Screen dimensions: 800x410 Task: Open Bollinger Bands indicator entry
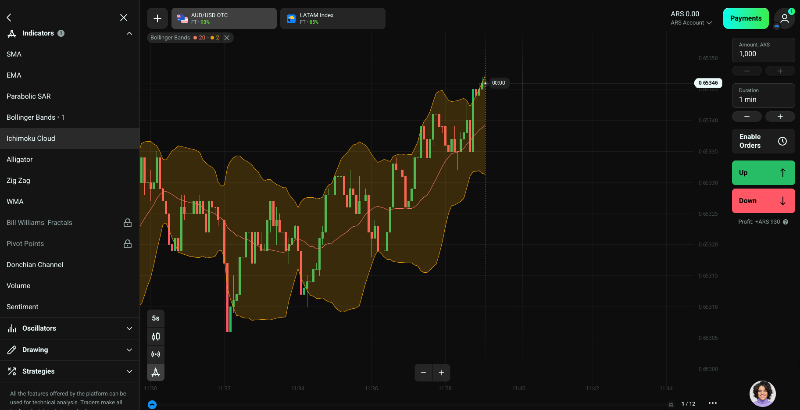[69, 117]
